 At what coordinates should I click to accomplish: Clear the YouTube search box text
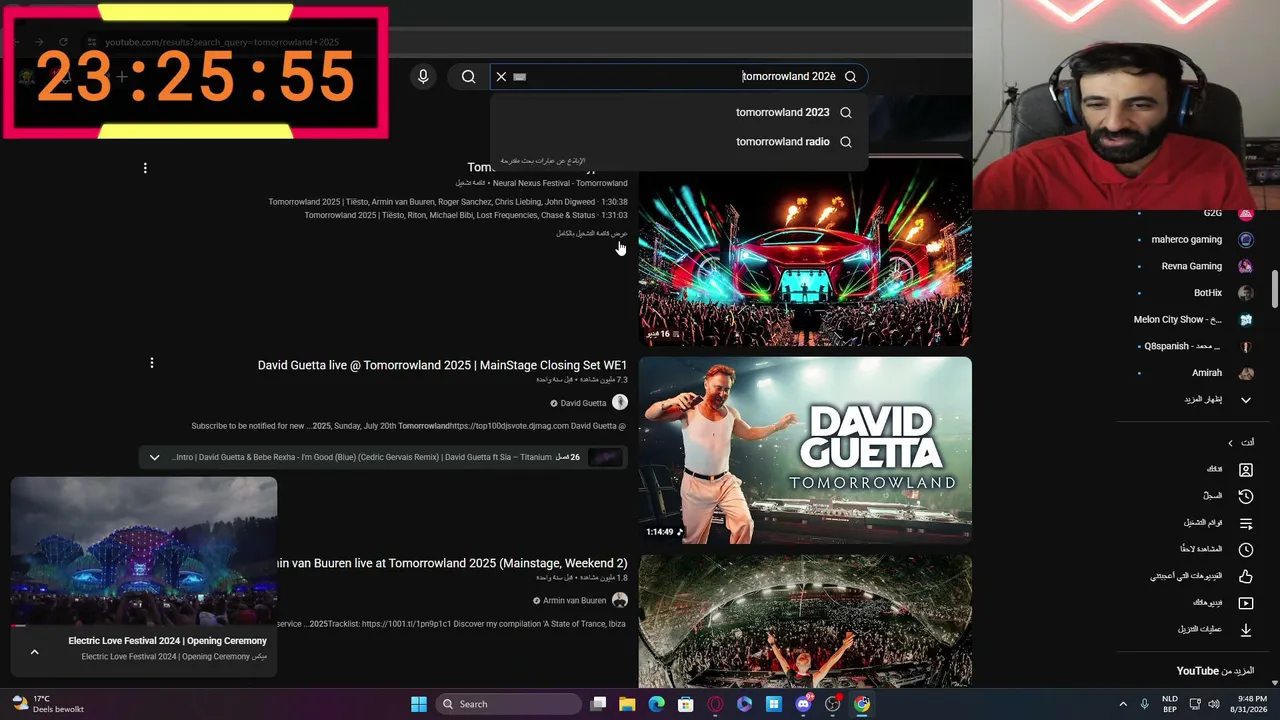[501, 76]
